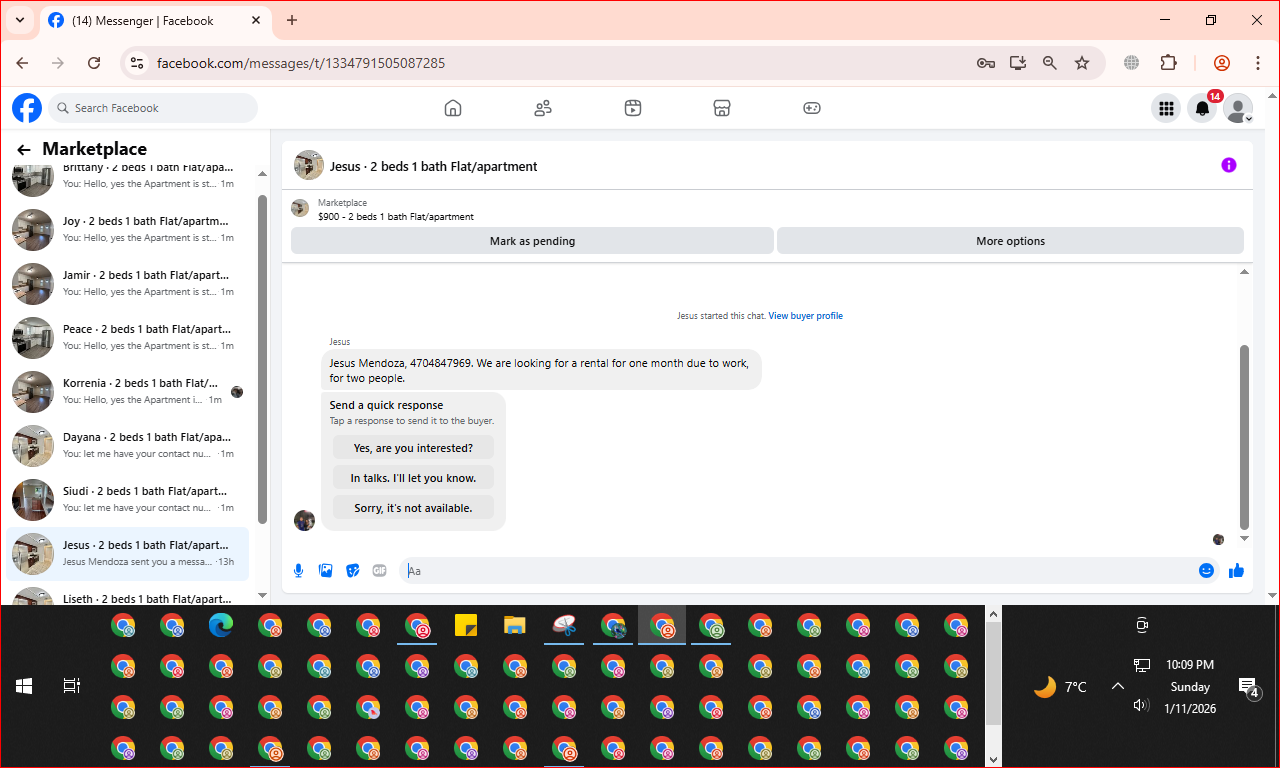Viewport: 1280px width, 768px height.
Task: Click the voice clip microphone icon
Action: 298,571
